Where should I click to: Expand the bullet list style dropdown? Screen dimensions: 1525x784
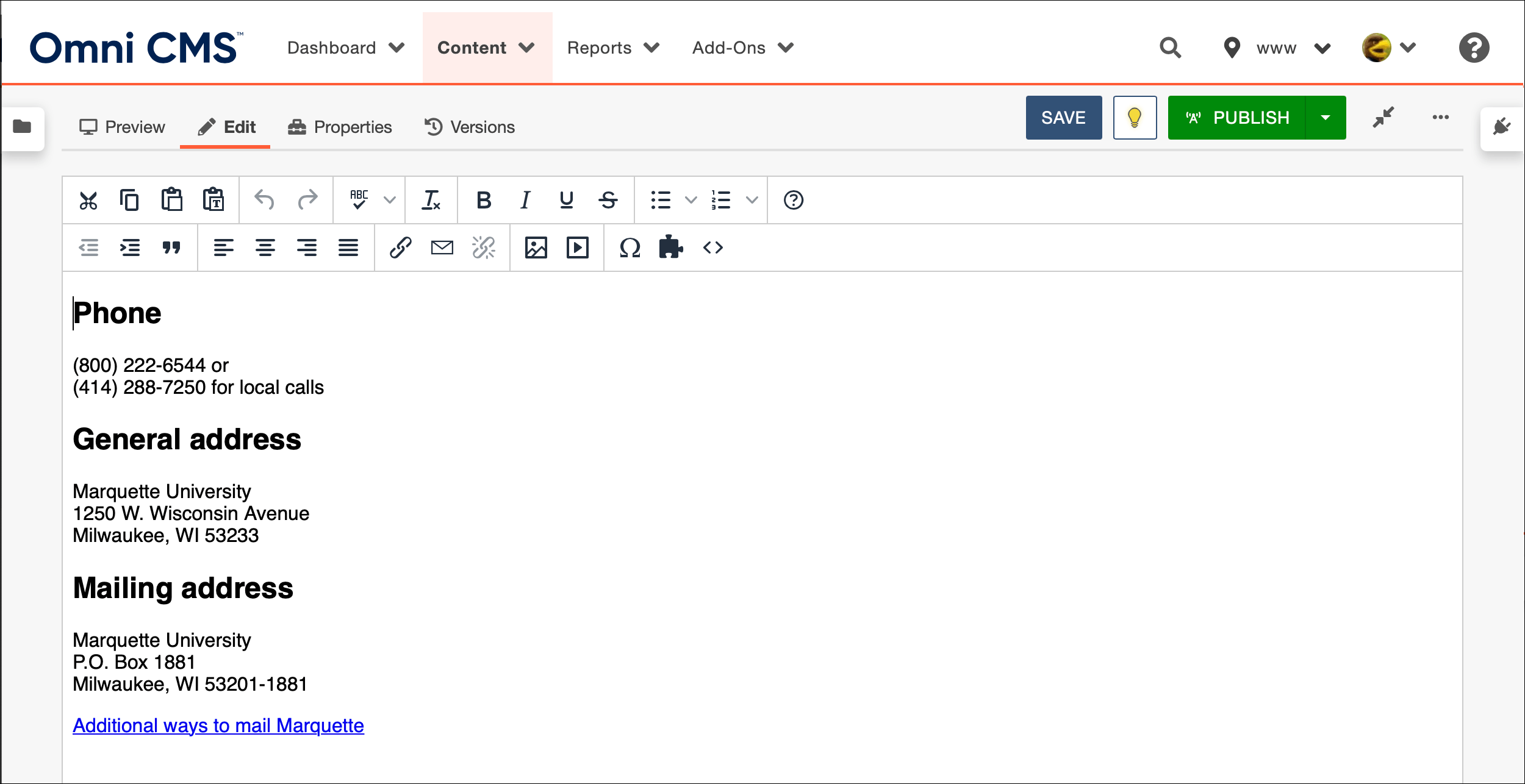pos(691,200)
